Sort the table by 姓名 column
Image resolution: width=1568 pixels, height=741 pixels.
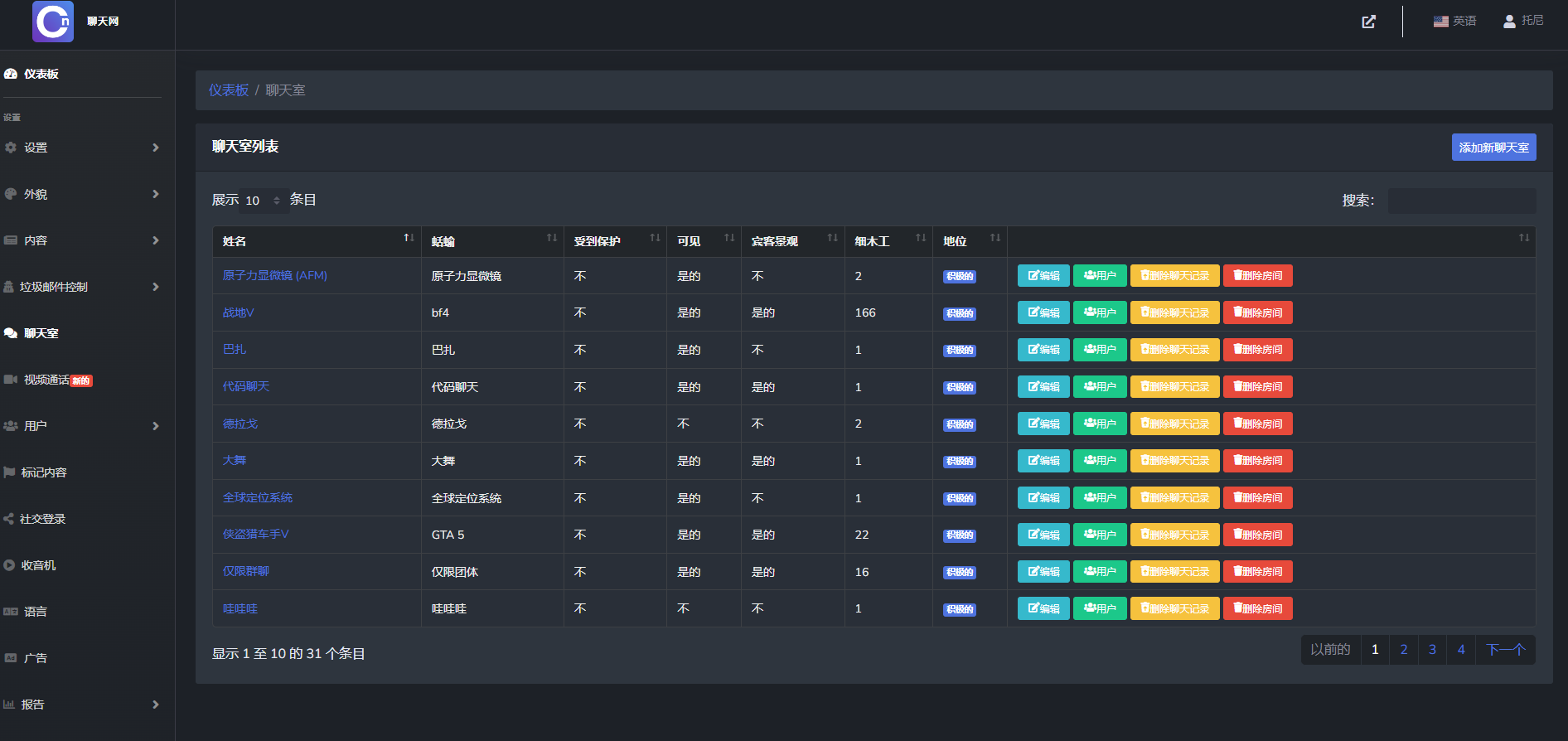click(408, 239)
